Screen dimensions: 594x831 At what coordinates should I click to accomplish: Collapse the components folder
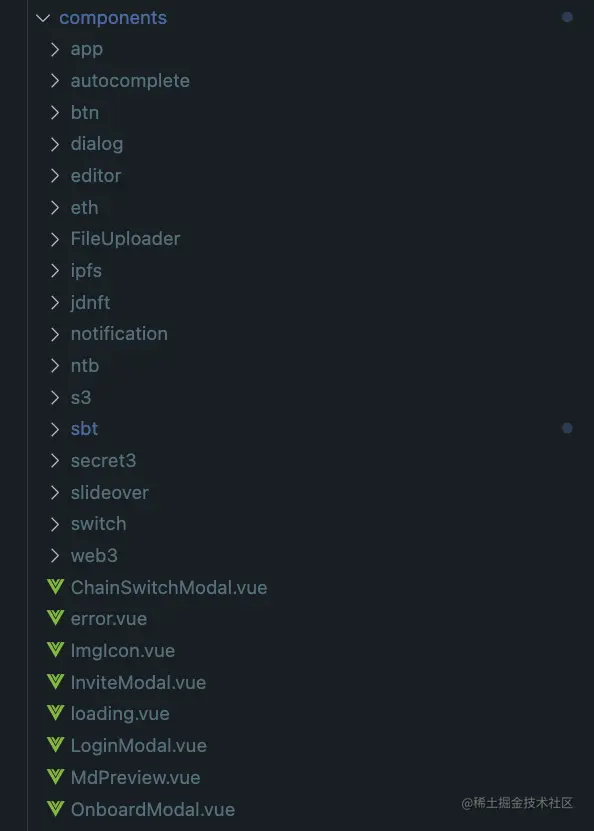[42, 17]
